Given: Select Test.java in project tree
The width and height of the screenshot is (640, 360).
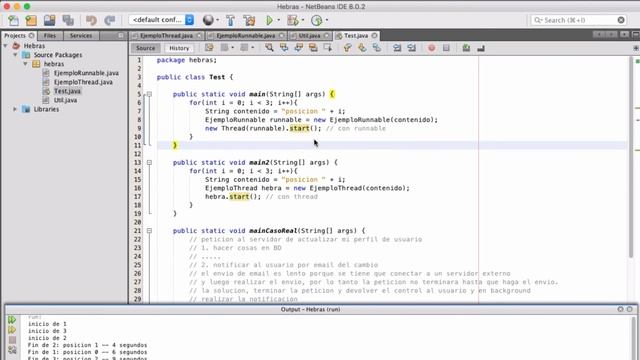Looking at the screenshot, I should [x=67, y=91].
